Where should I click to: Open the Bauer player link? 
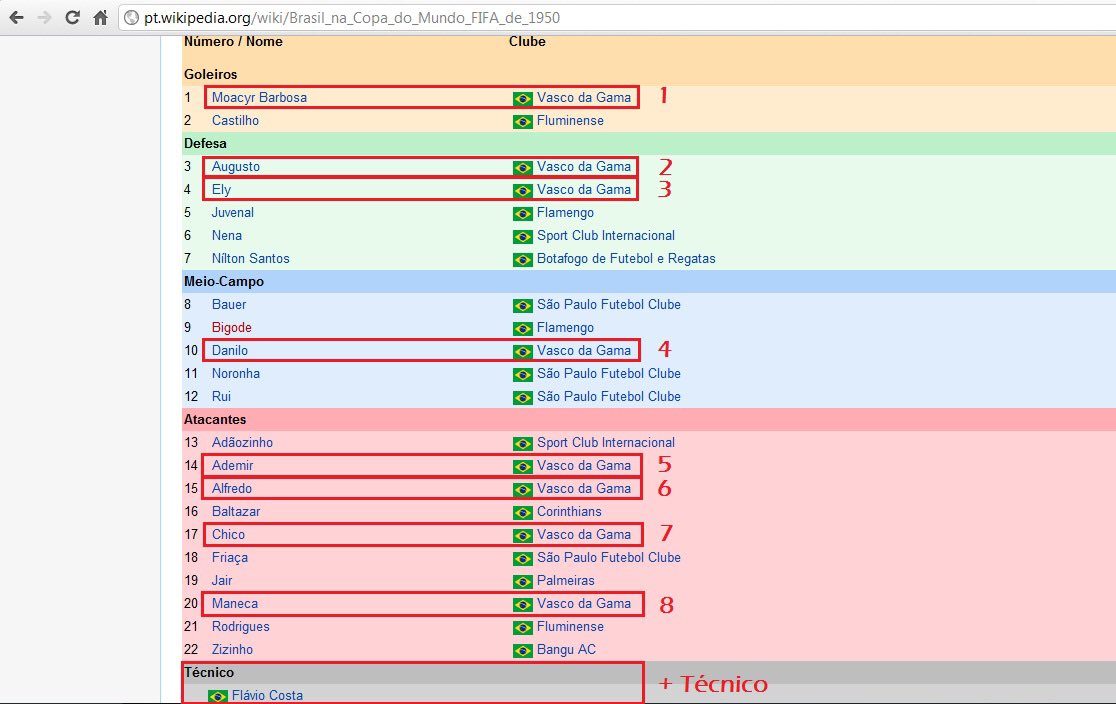point(228,305)
